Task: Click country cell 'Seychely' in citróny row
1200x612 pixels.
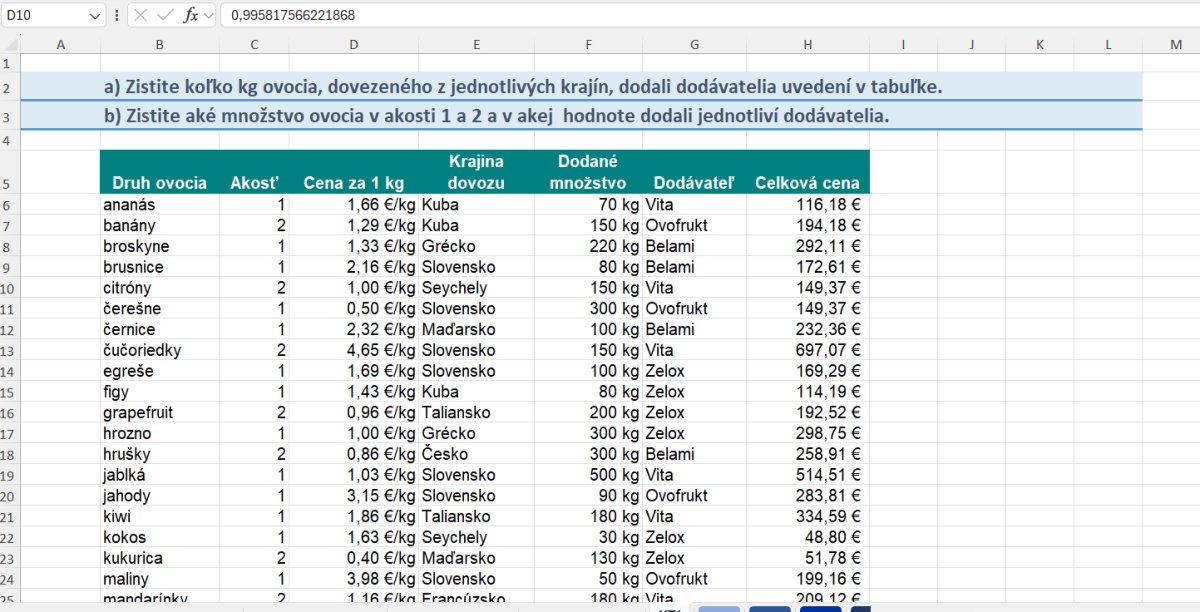Action: click(476, 288)
